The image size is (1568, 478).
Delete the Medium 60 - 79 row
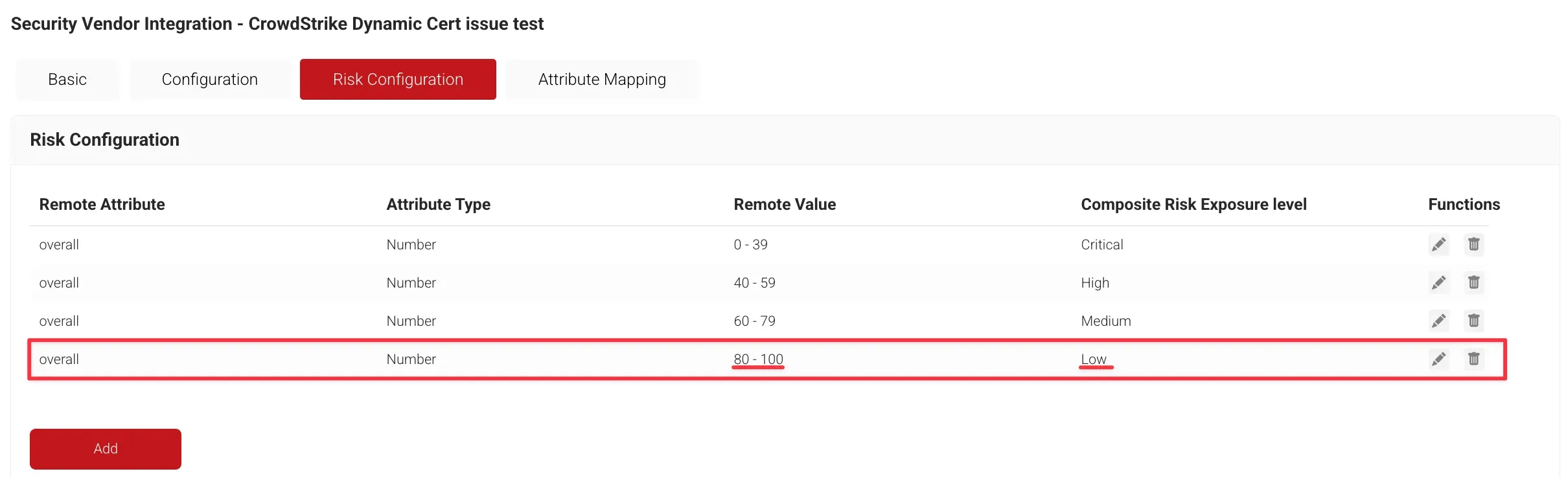pyautogui.click(x=1473, y=321)
